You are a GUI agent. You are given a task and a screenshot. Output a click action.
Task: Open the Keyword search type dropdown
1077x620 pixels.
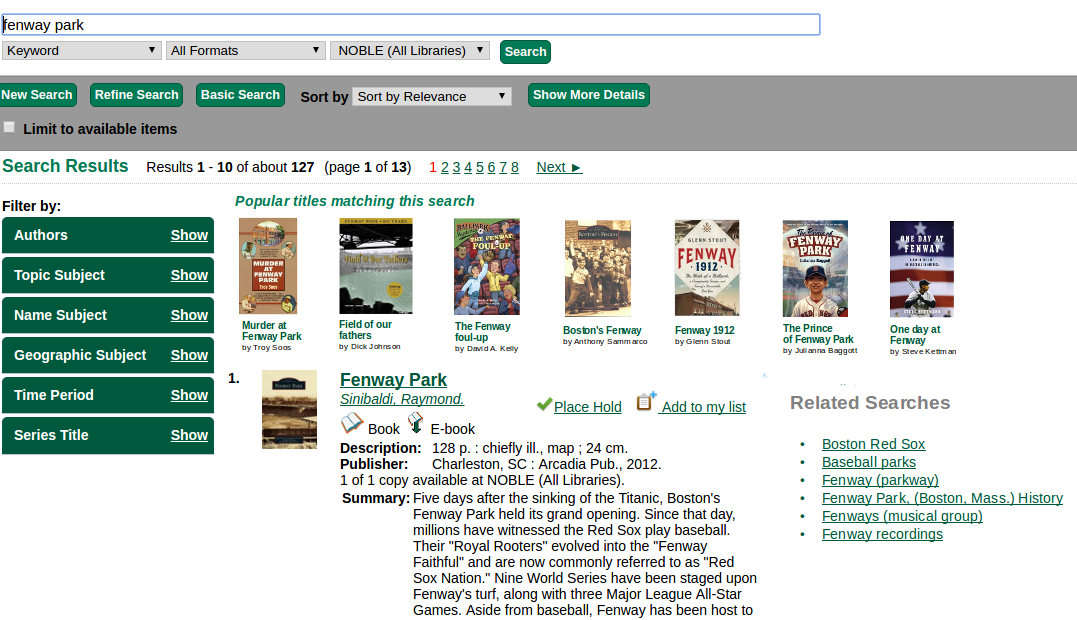pos(81,51)
